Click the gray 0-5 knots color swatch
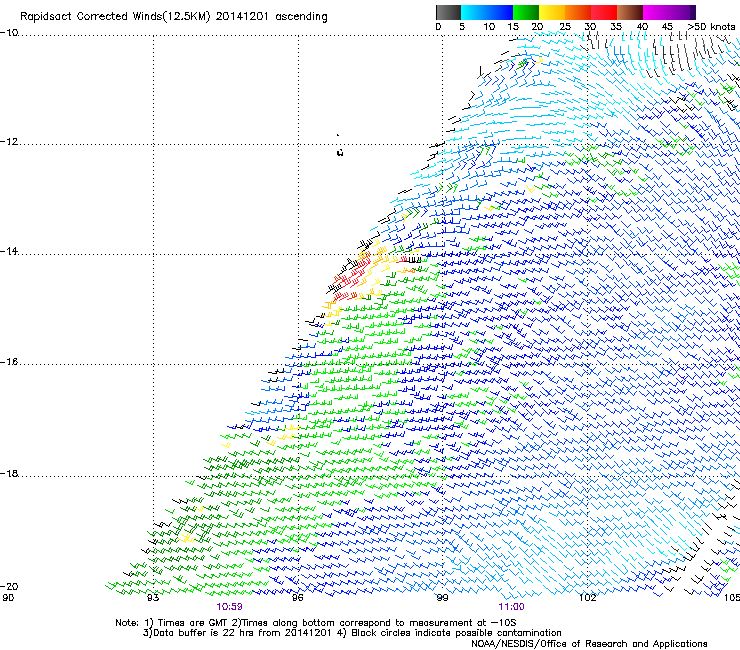Screen dimensions: 740x650 tap(448, 12)
